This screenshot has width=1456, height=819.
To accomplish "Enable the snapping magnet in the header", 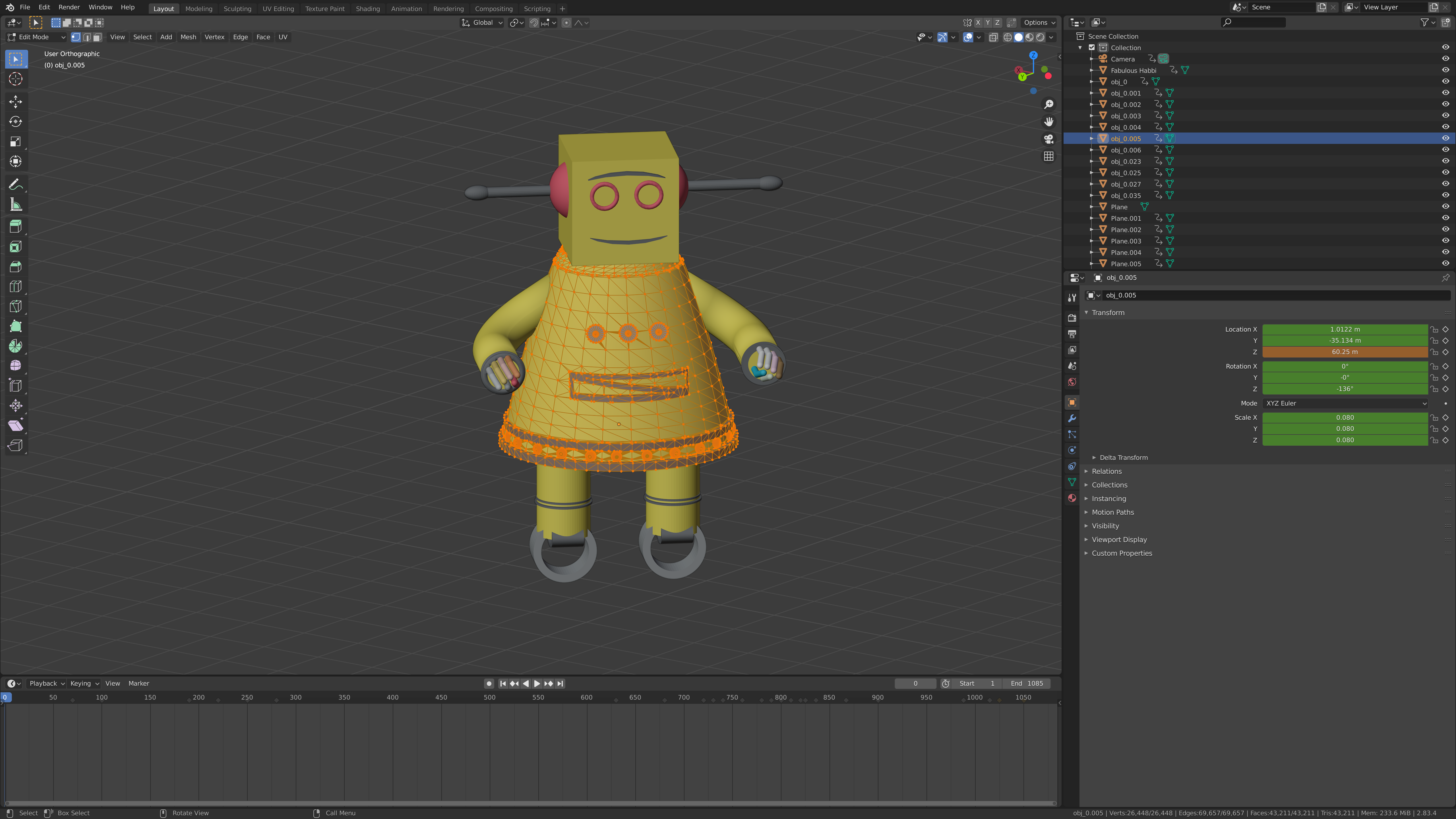I will pos(533,23).
